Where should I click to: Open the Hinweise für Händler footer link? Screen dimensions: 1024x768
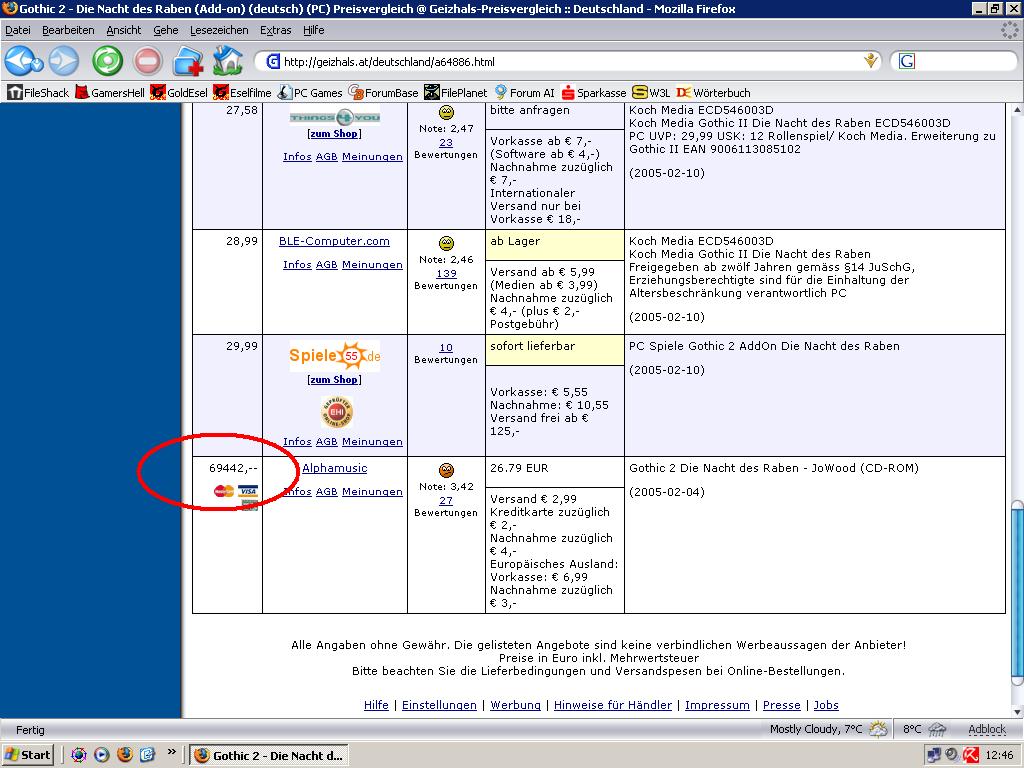[x=613, y=705]
